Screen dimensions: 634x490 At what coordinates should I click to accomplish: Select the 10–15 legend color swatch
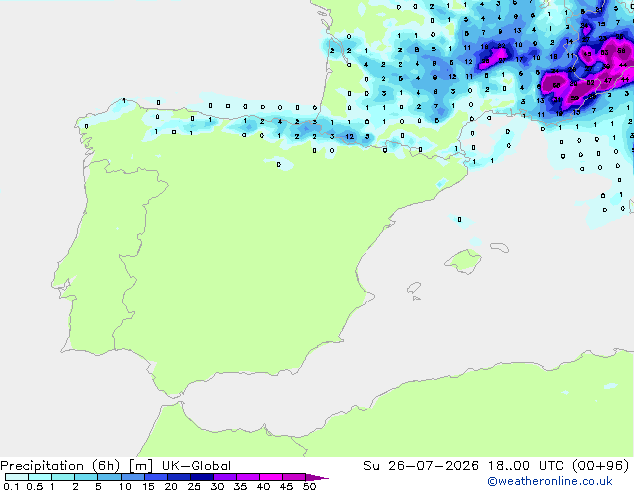point(133,477)
